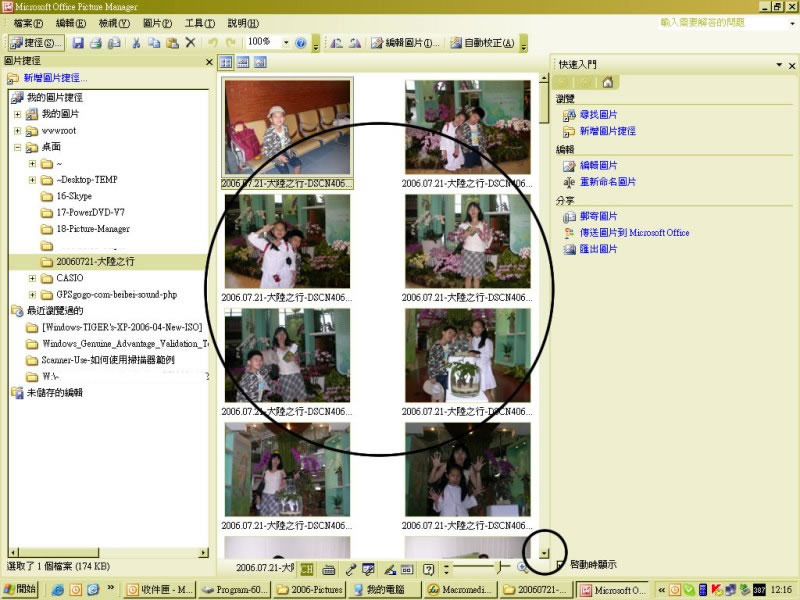The image size is (800, 600).
Task: Click the IME soft keyboard icon
Action: click(x=329, y=569)
